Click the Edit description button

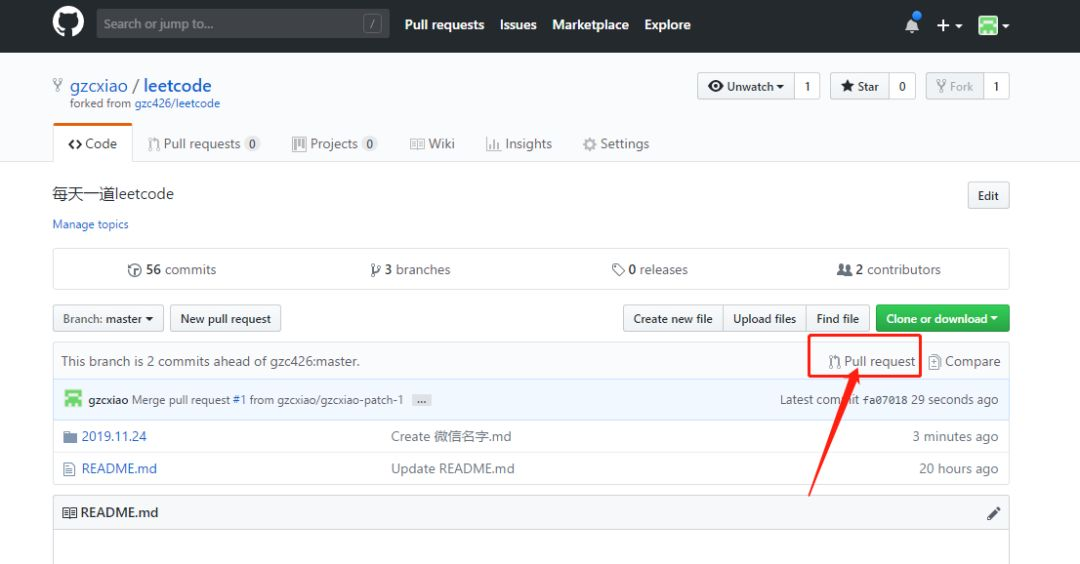click(x=988, y=196)
